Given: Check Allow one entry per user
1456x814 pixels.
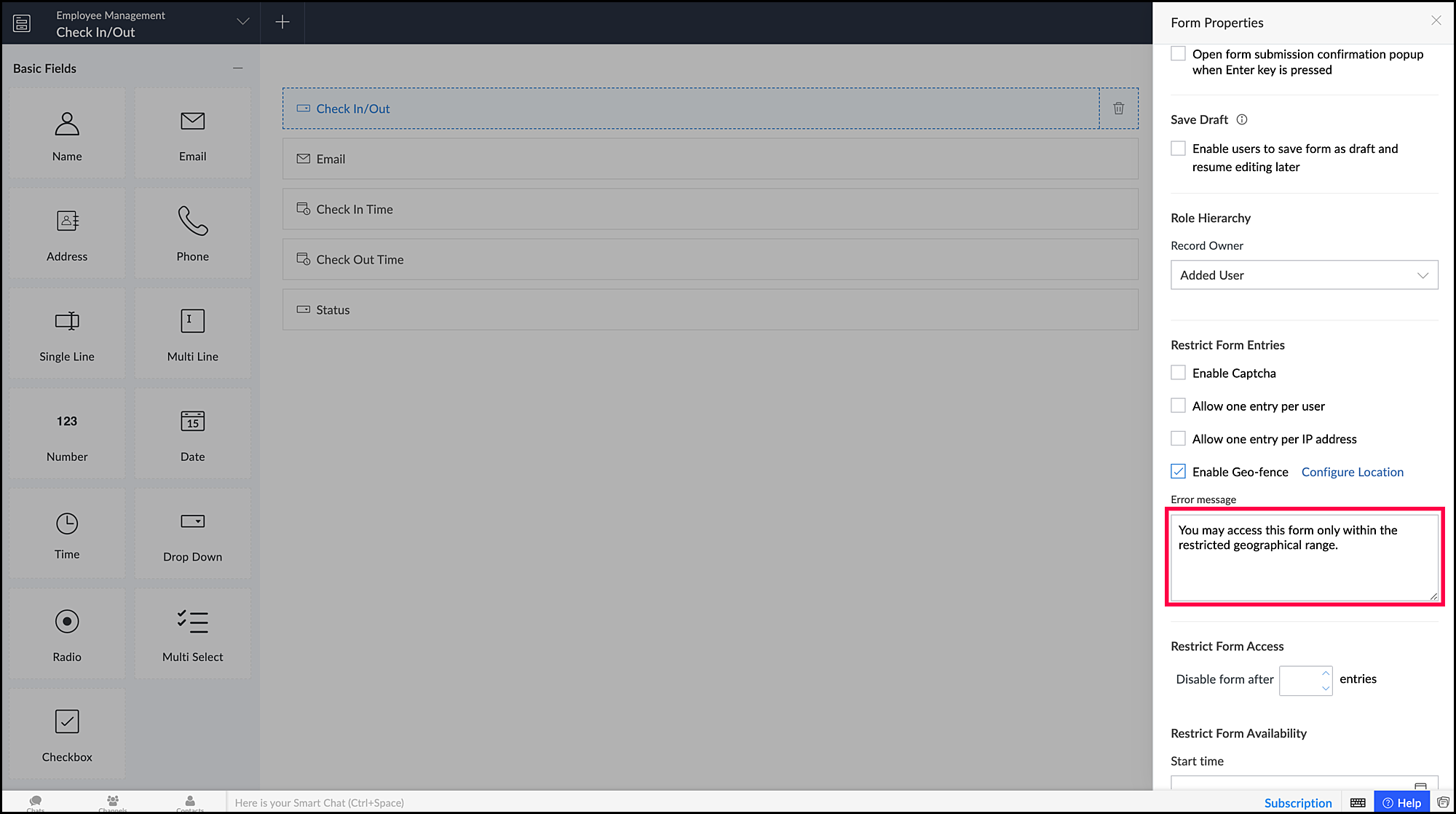Looking at the screenshot, I should pyautogui.click(x=1178, y=406).
